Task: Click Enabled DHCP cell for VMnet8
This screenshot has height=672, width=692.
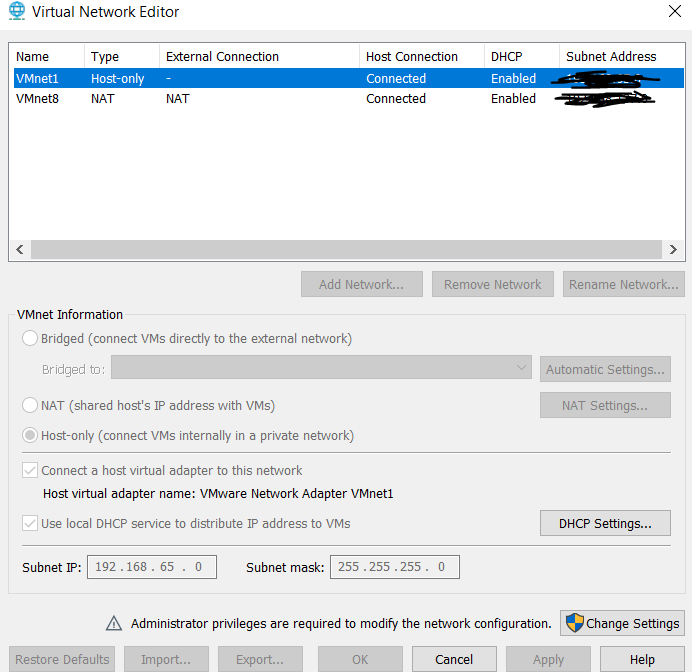Action: [x=513, y=98]
